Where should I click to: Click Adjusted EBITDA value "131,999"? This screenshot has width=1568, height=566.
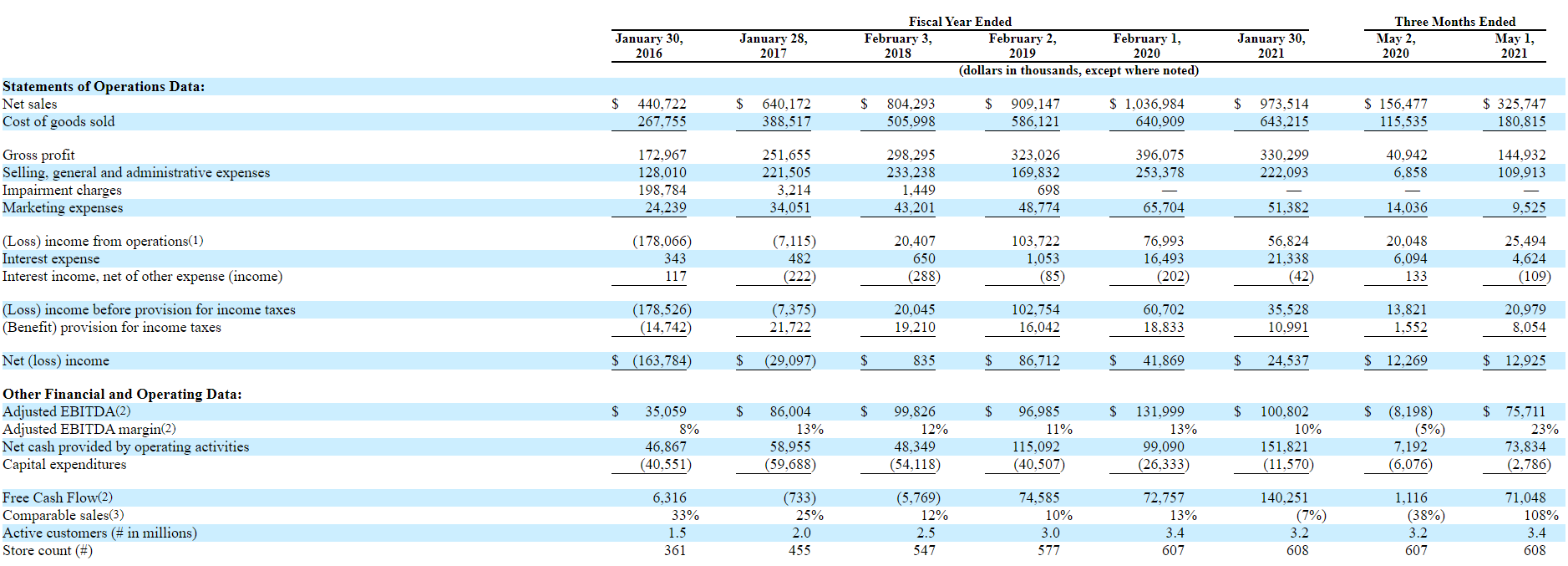tap(1160, 411)
